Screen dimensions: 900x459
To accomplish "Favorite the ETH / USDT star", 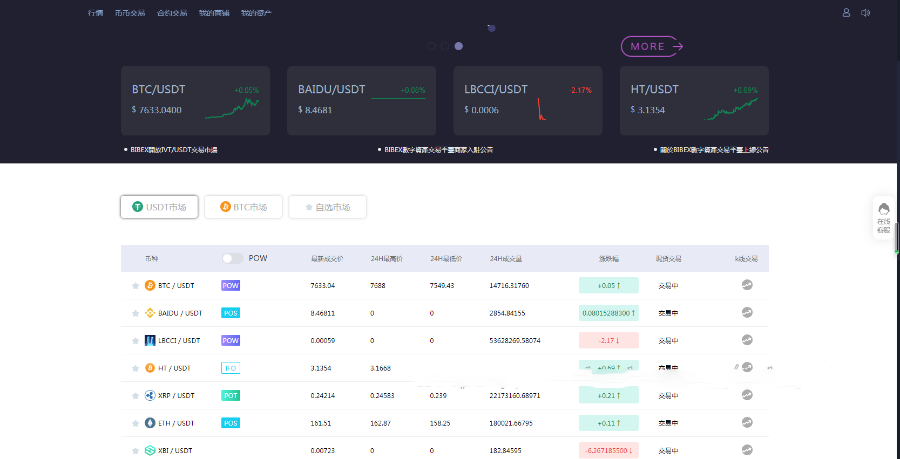I will coord(135,423).
